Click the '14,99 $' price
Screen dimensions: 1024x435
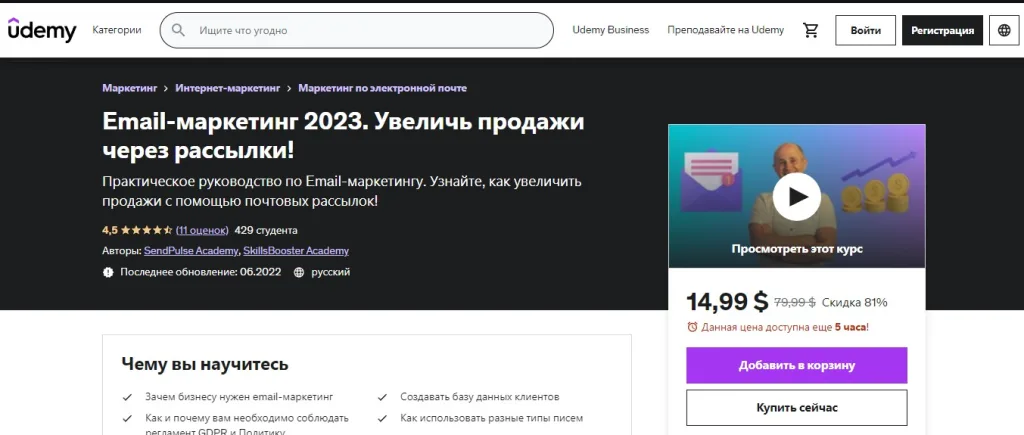tap(727, 302)
